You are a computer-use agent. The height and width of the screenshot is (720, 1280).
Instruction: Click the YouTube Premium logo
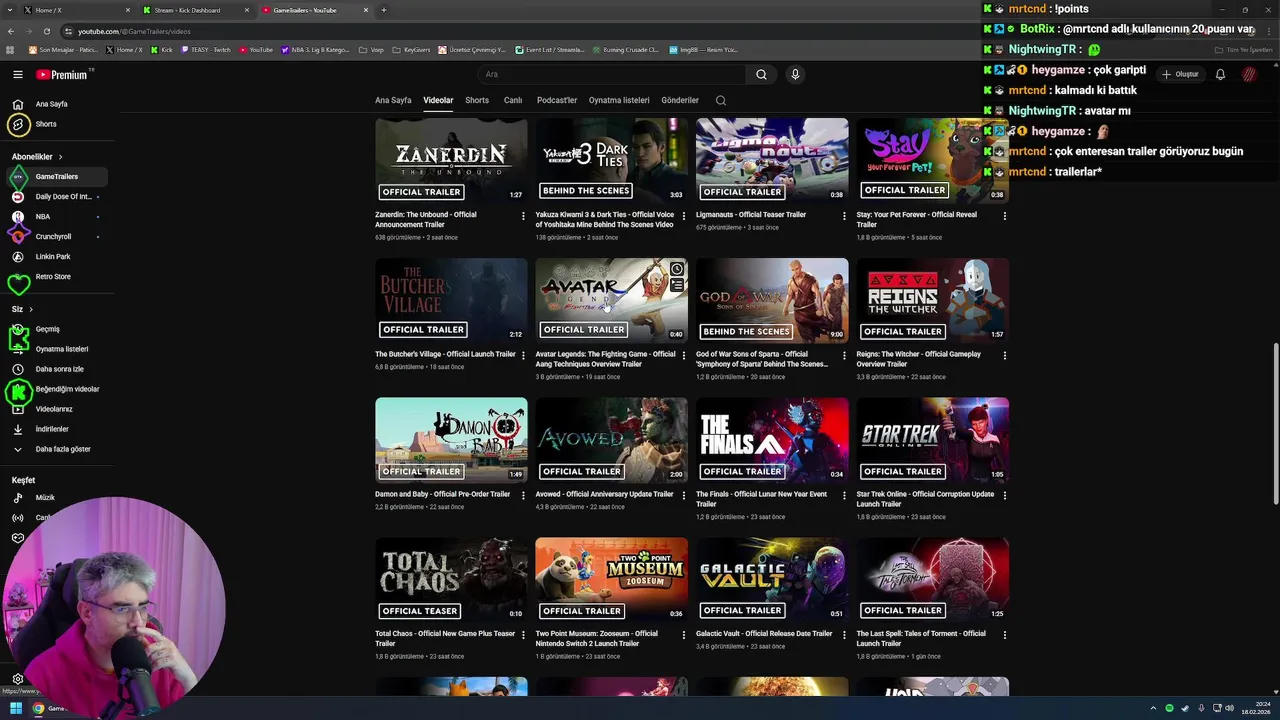coord(64,74)
